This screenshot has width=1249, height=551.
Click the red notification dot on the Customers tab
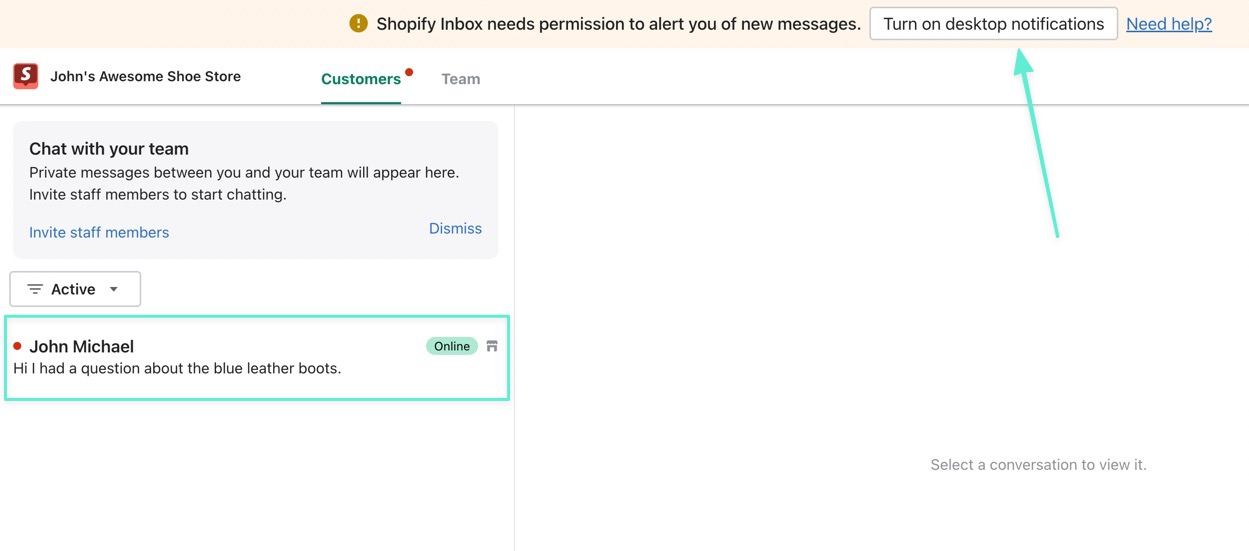[x=409, y=72]
